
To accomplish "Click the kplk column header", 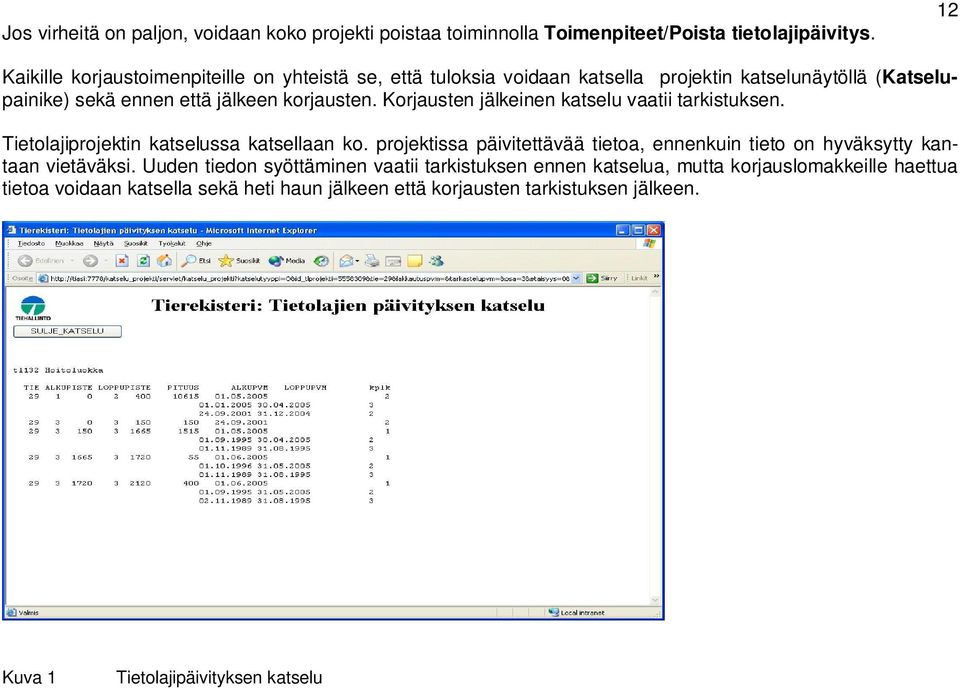I will [380, 387].
